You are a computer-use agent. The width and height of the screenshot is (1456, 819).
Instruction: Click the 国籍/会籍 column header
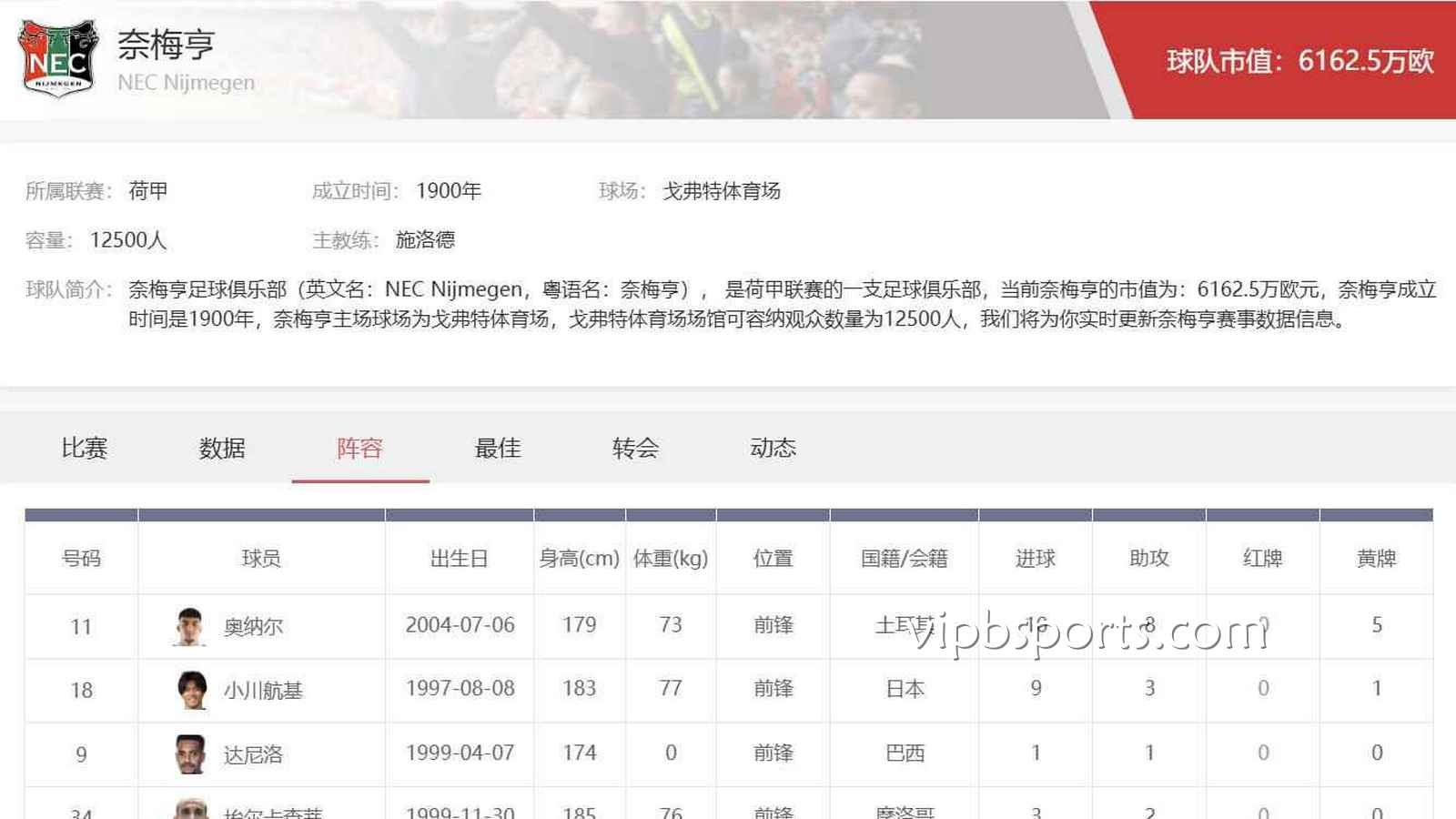click(x=904, y=558)
